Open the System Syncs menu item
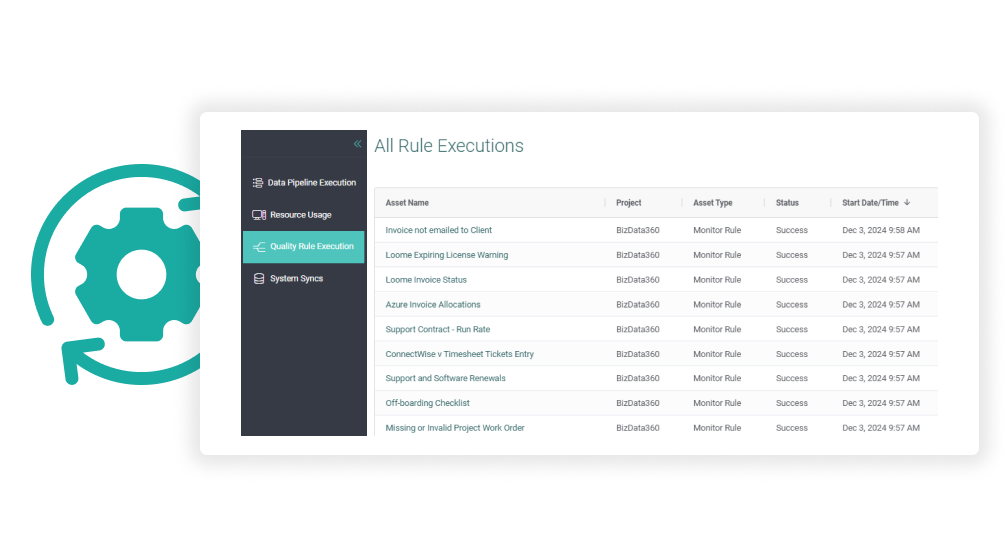Viewport: 1005px width, 559px height. pyautogui.click(x=304, y=278)
